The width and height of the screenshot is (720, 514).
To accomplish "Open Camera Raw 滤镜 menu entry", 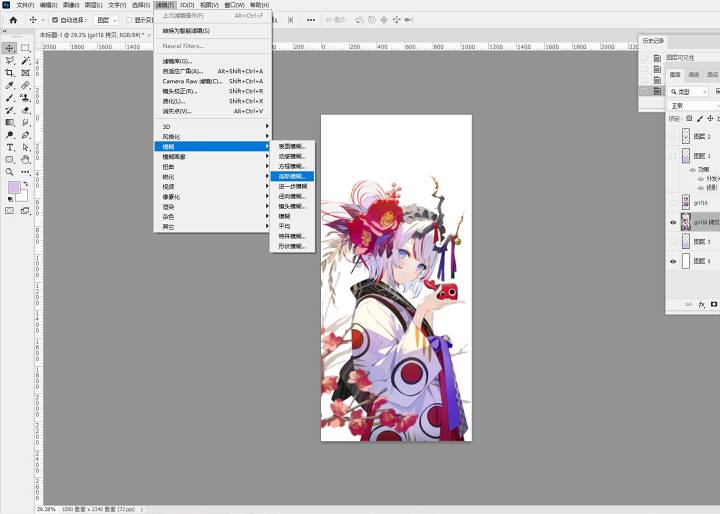I will (x=213, y=81).
